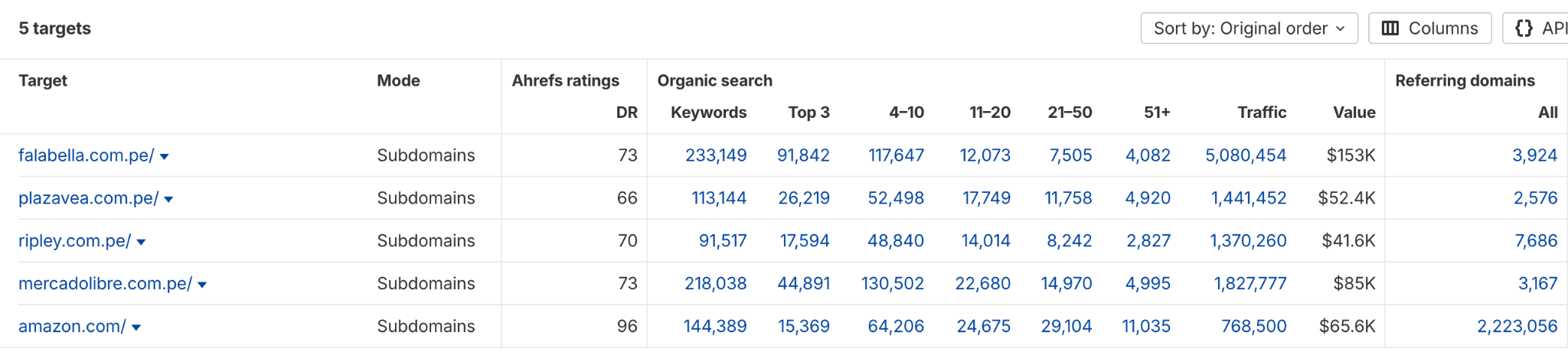Click mercadolibre 21–50 value 14,970
Viewport: 1568px width, 359px height.
pyautogui.click(x=1067, y=284)
